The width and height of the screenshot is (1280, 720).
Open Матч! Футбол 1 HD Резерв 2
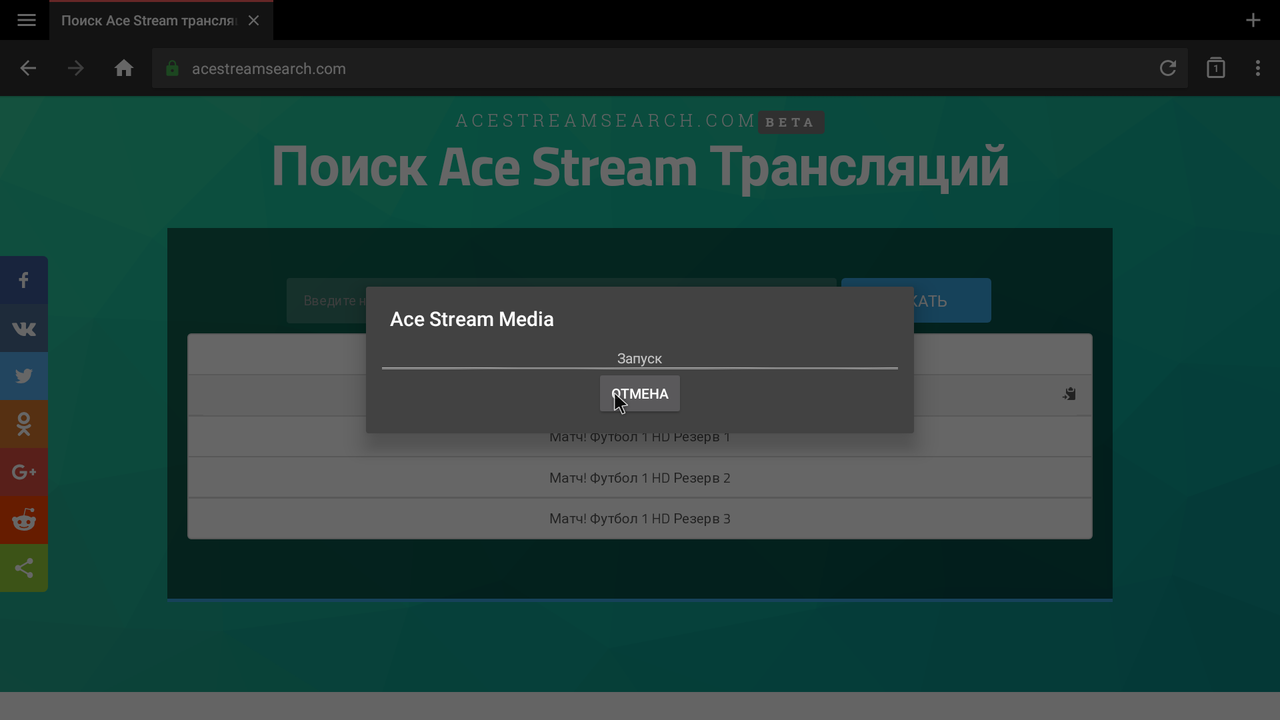coord(640,478)
